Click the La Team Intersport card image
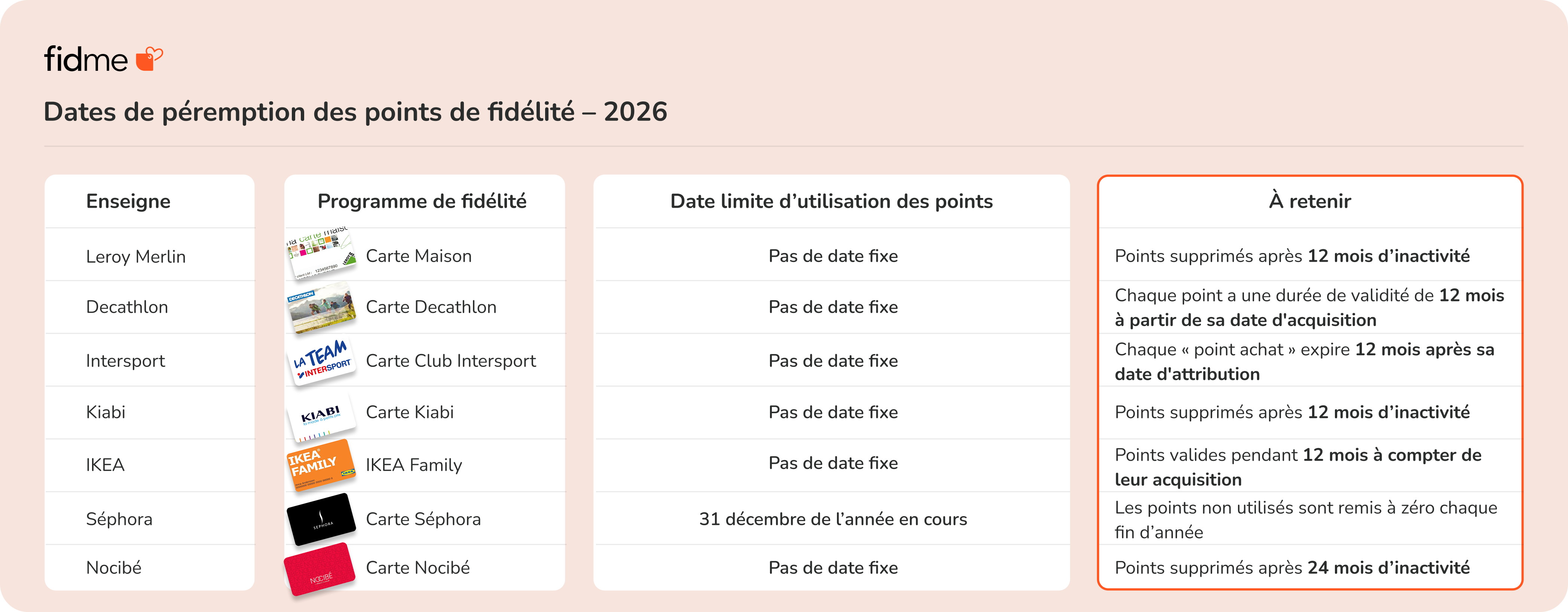Viewport: 1568px width, 612px height. [321, 360]
